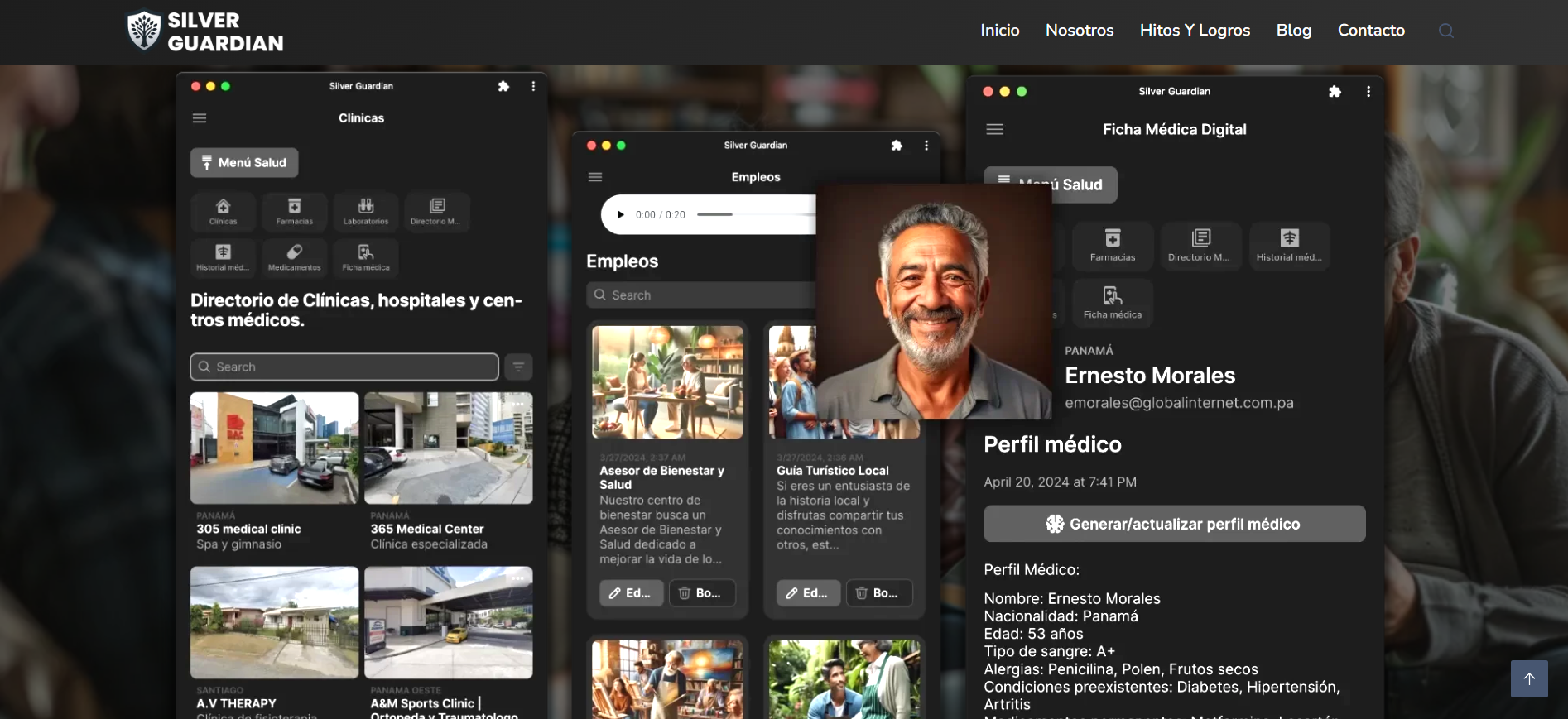Screen dimensions: 1568x719
Task: Open Directorio M... in Ficha Médica Digital window
Action: pos(1200,246)
